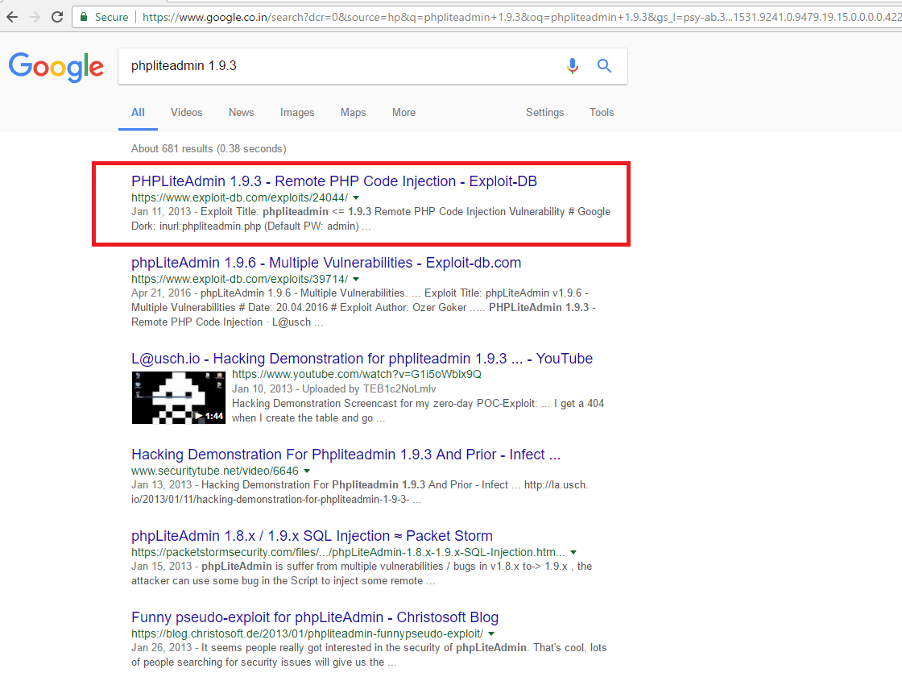The width and height of the screenshot is (902, 678).
Task: Open dropdown arrow next to securitytube.net URL
Action: pyautogui.click(x=307, y=471)
